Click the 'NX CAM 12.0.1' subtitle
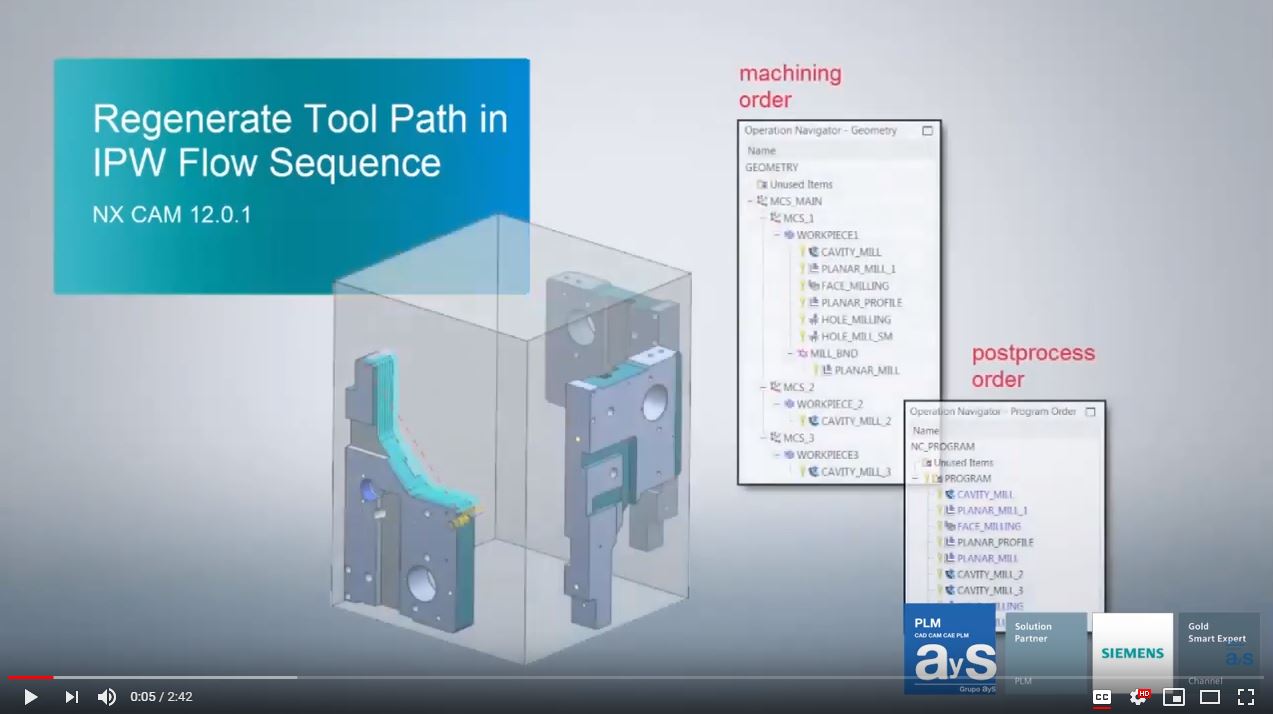 pyautogui.click(x=171, y=214)
